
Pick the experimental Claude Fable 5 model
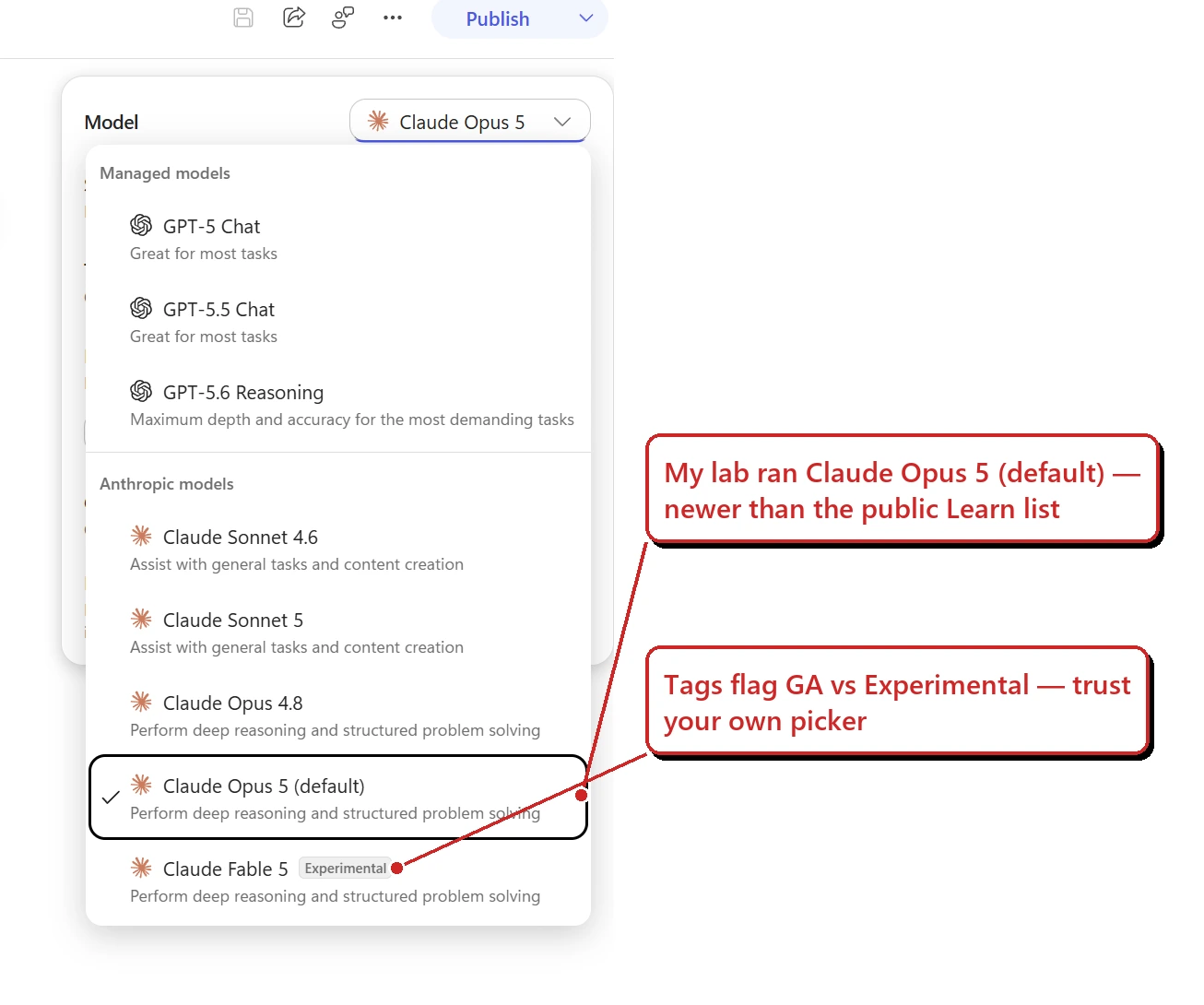(338, 881)
